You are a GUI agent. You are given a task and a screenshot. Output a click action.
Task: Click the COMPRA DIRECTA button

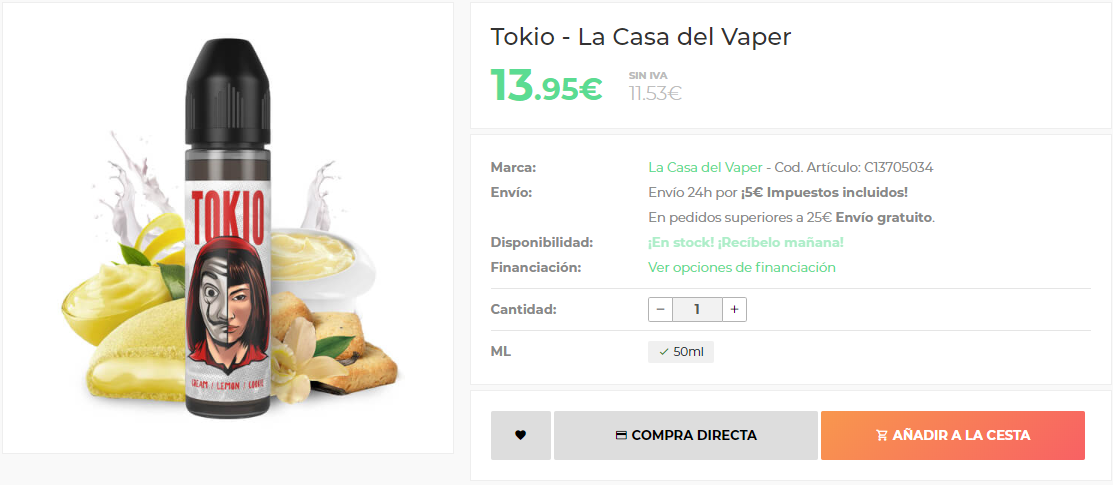tap(686, 435)
